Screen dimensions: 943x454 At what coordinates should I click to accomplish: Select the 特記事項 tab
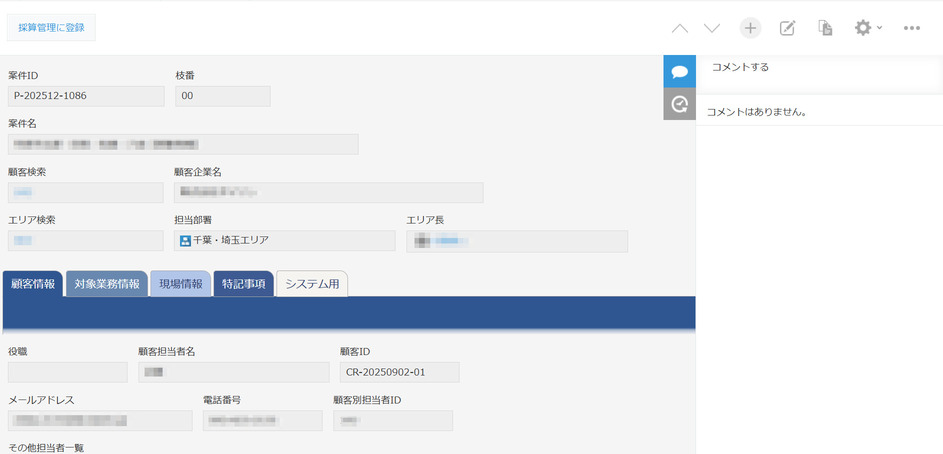pyautogui.click(x=243, y=284)
